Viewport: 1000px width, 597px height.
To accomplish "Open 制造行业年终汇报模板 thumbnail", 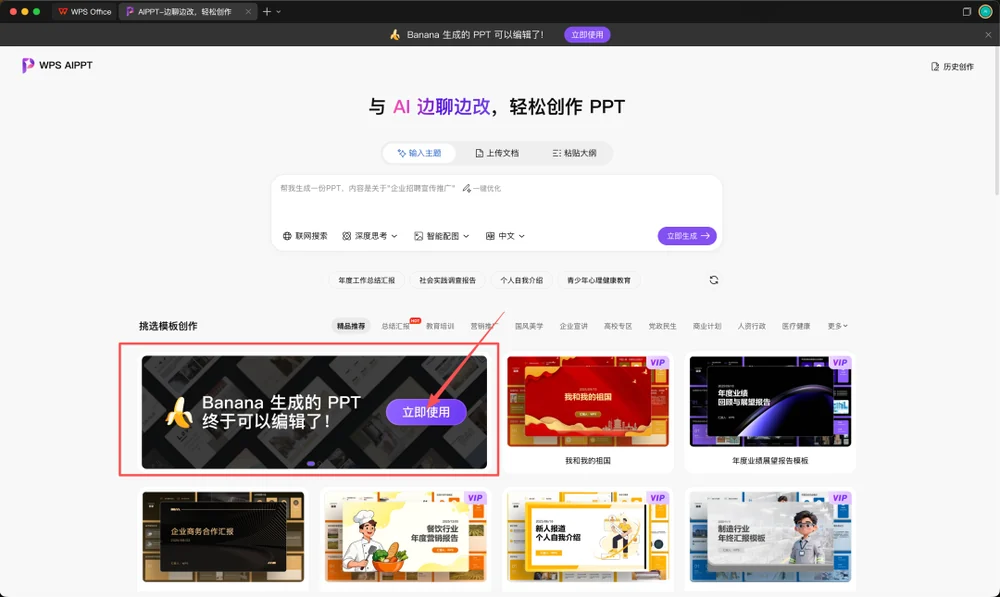I will click(770, 537).
